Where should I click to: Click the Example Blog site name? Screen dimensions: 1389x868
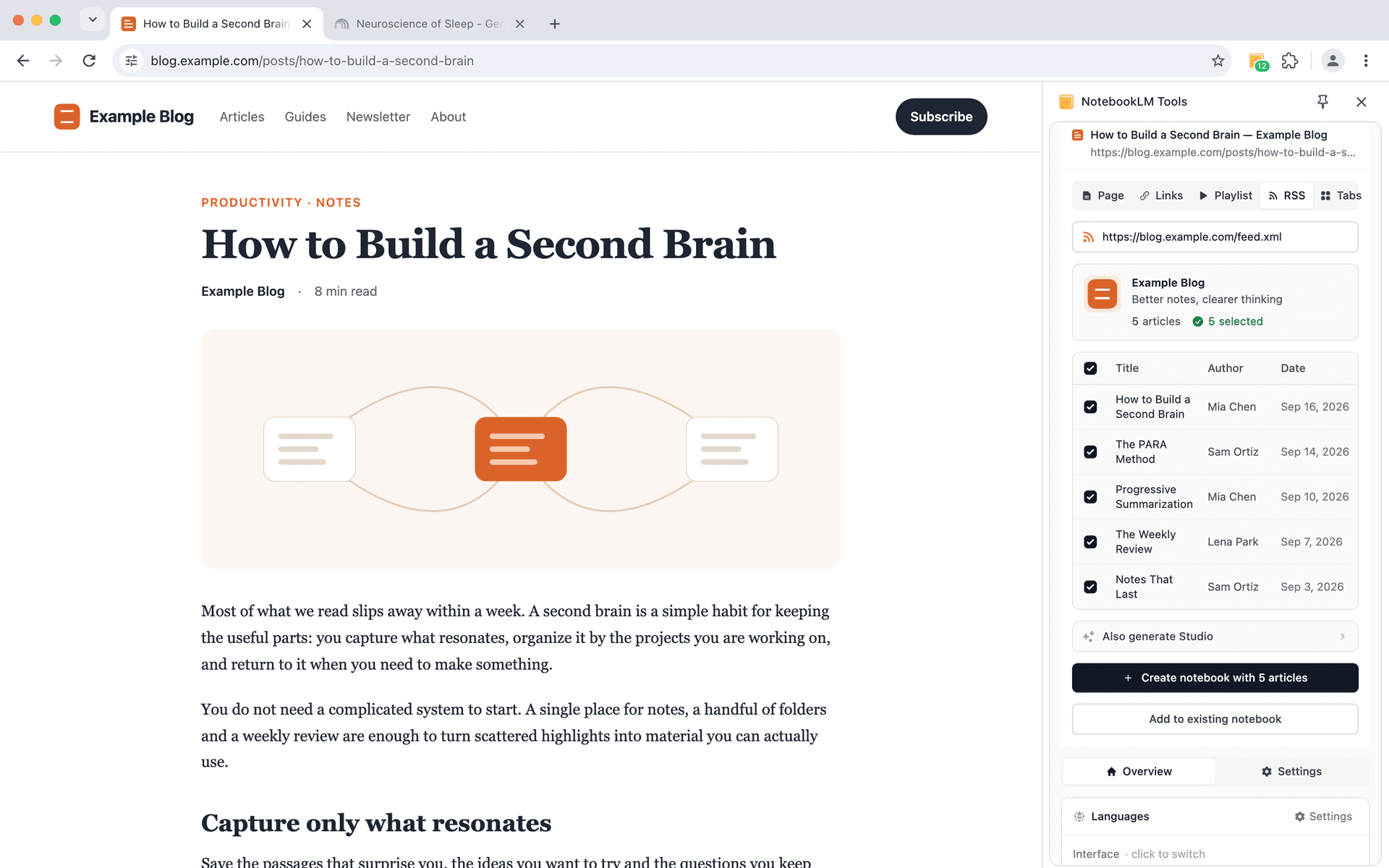tap(141, 116)
